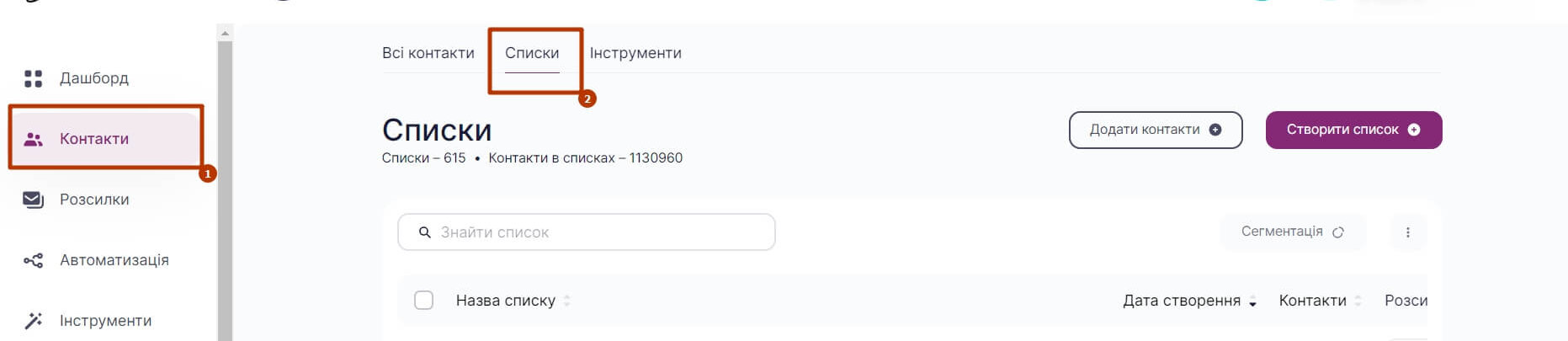Focus the Знайти список search field
This screenshot has width=1568, height=341.
coord(586,232)
